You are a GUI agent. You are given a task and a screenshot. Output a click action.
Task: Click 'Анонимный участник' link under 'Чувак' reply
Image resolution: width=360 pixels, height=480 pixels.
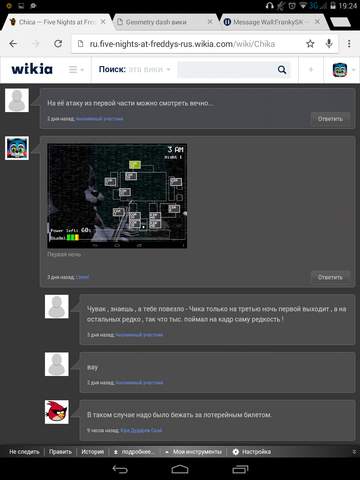click(x=139, y=335)
